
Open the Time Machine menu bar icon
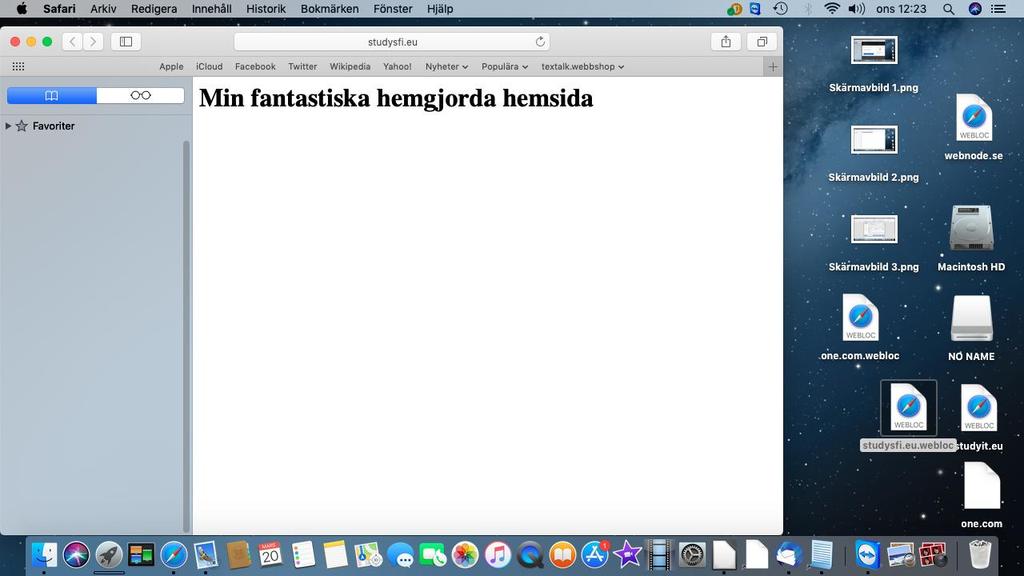click(x=780, y=9)
